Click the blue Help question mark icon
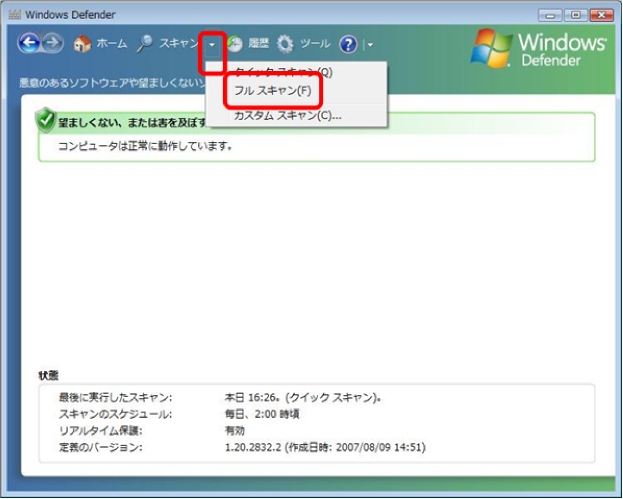 point(348,44)
